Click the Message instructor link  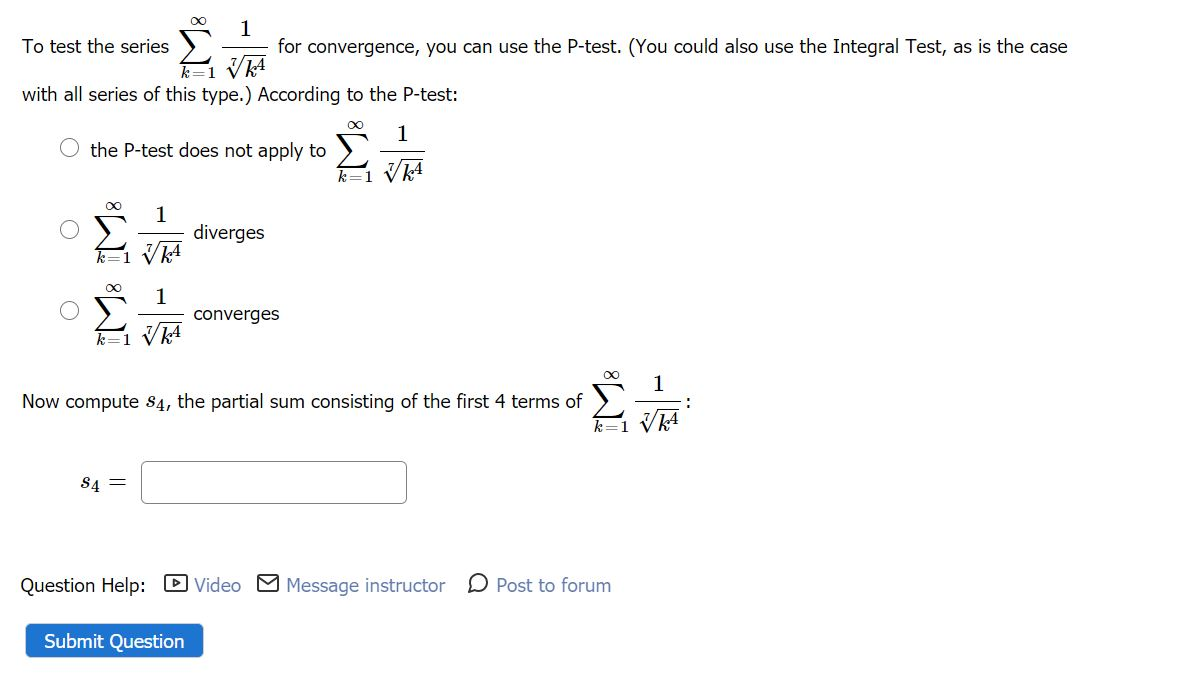pos(365,585)
